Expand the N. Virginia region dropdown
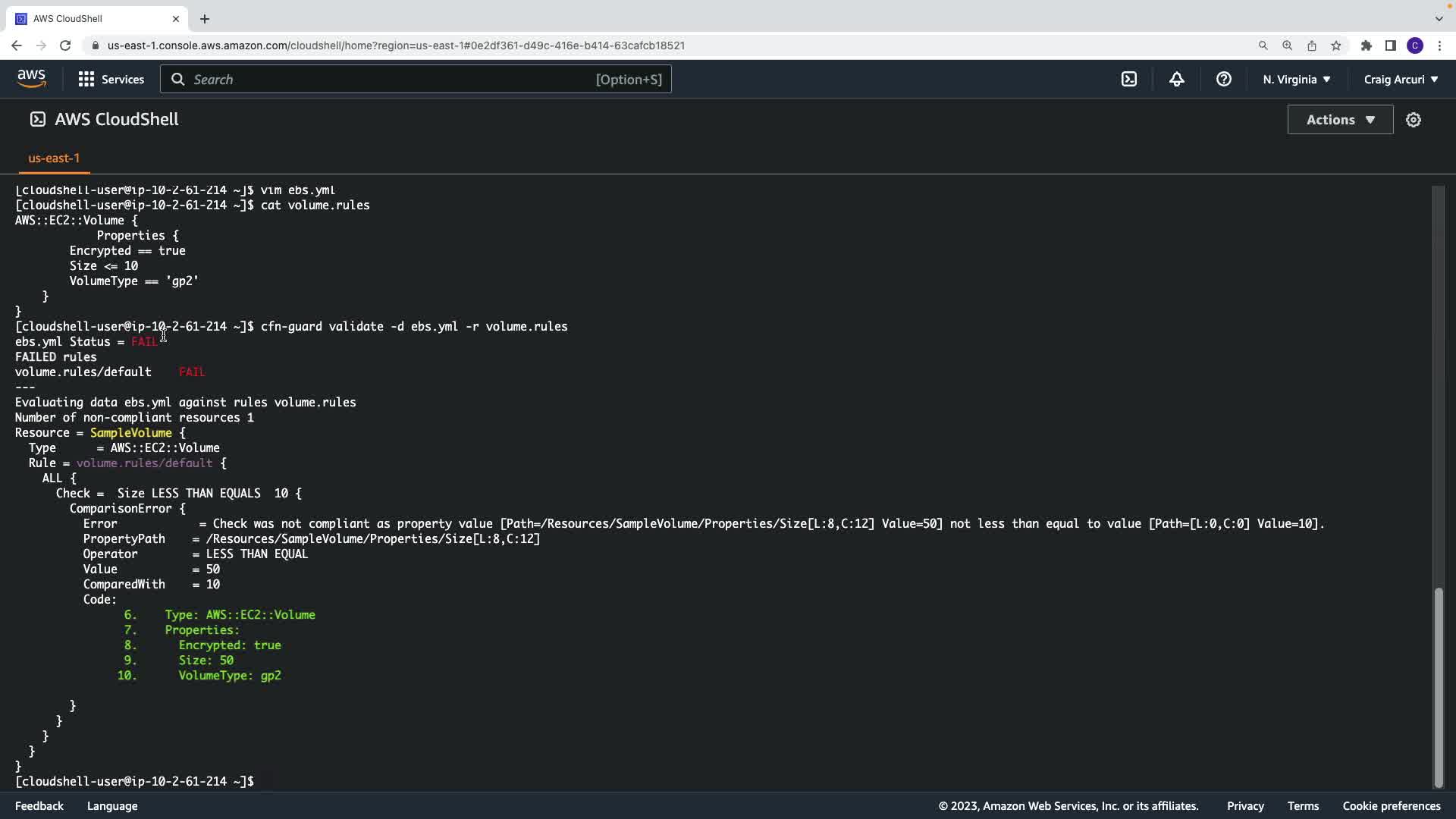 coord(1296,80)
